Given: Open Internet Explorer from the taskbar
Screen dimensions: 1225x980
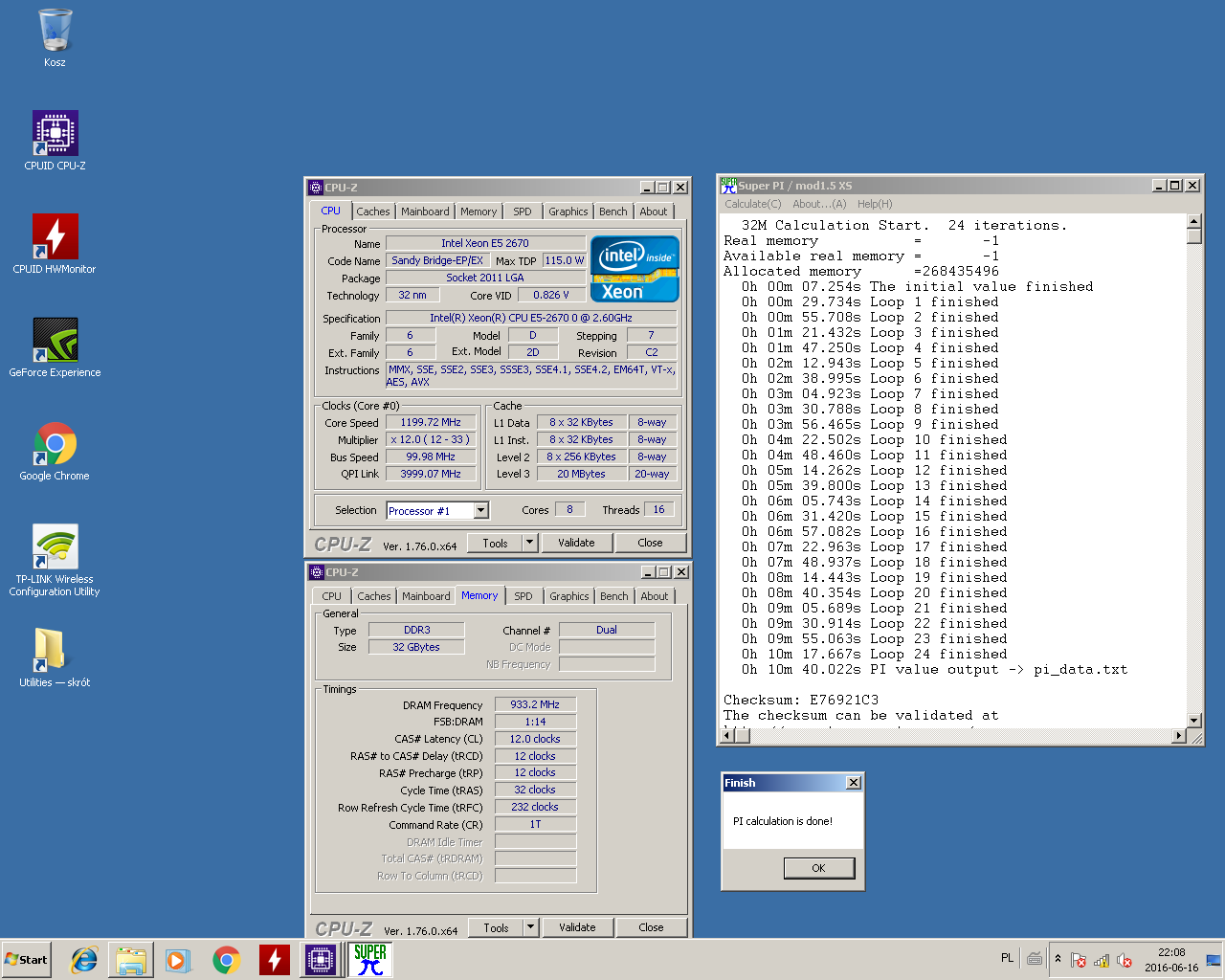Looking at the screenshot, I should point(84,960).
